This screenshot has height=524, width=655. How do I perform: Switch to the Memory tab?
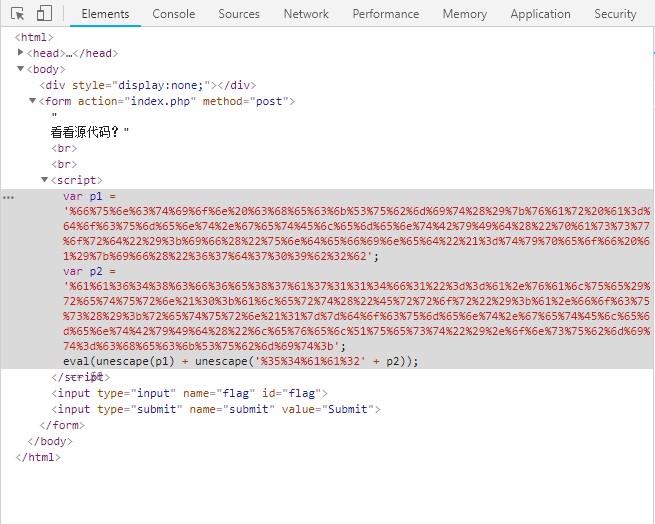[x=465, y=14]
